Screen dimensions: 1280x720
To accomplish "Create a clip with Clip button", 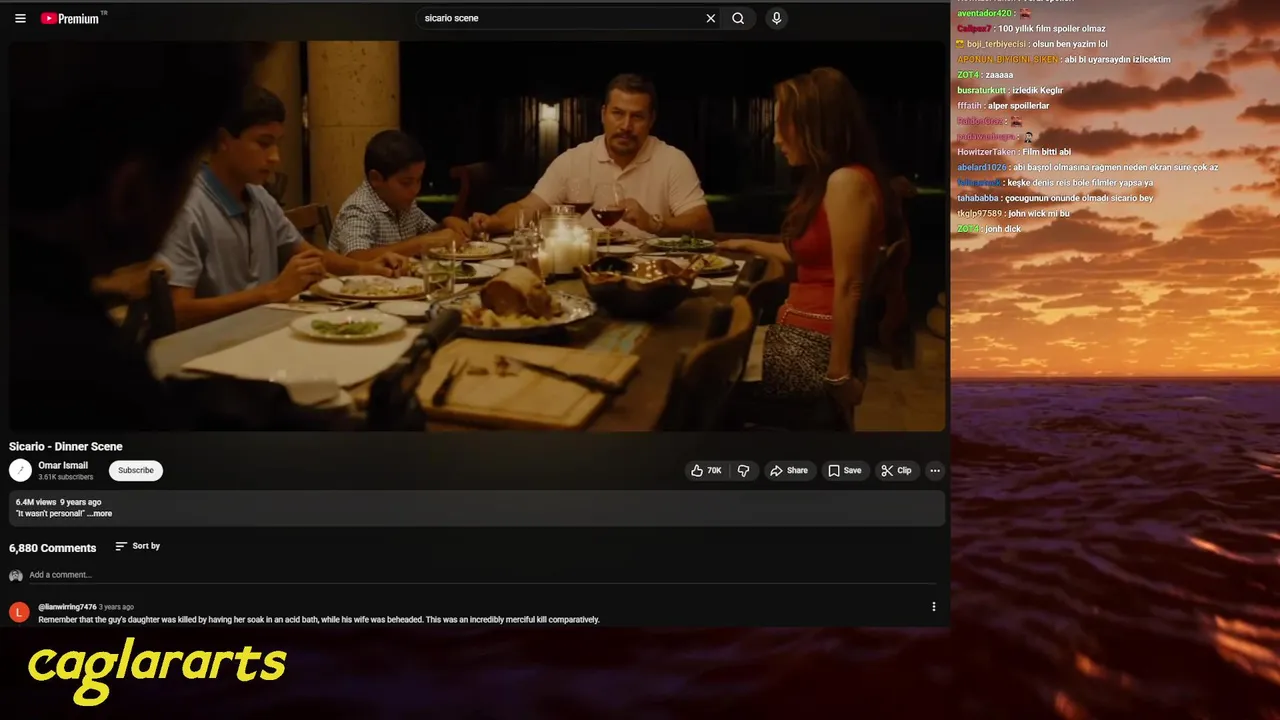I will 896,470.
